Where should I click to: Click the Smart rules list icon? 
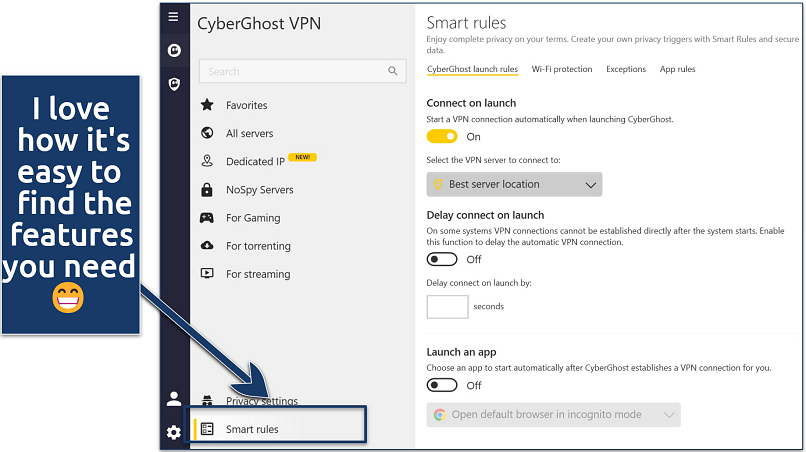[207, 429]
